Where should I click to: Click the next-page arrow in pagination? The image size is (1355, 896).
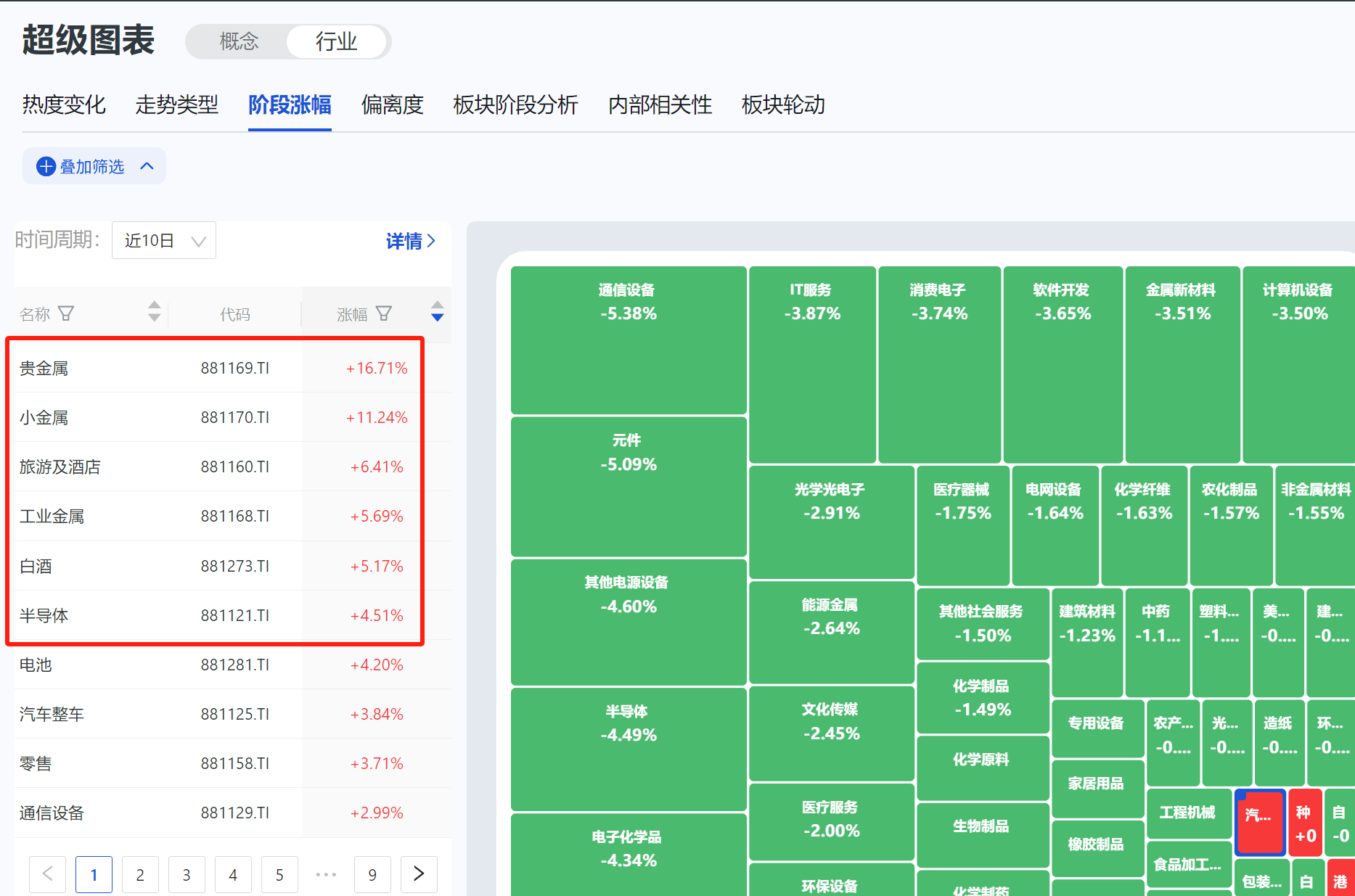419,874
